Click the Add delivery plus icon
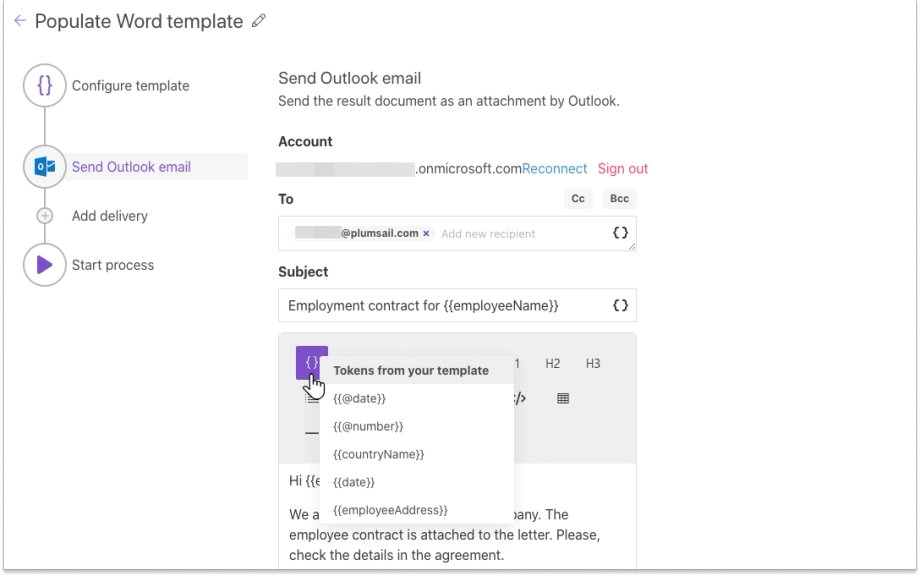This screenshot has height=576, width=920. pos(45,216)
